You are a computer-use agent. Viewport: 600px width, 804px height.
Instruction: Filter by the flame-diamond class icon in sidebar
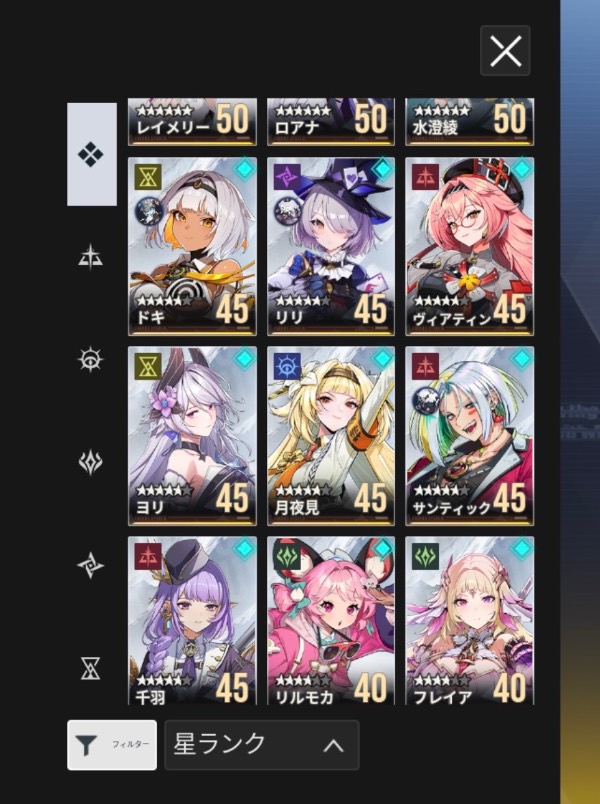(x=91, y=462)
